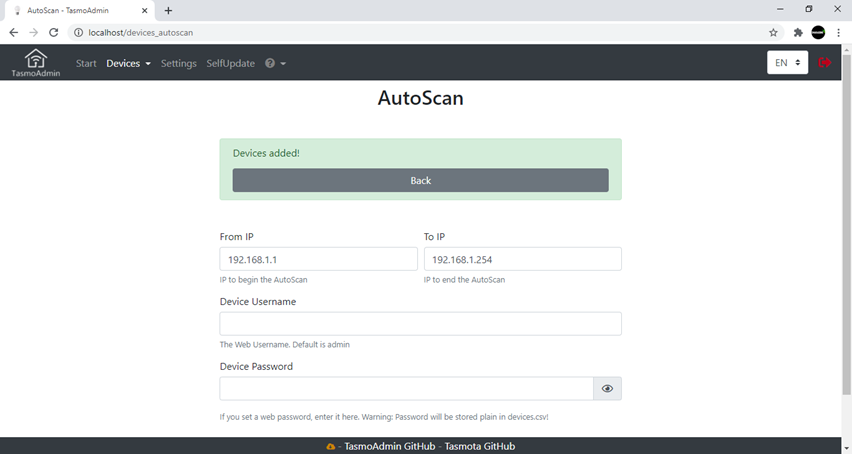Open the SelfUpdate page
Screen dimensions: 852x454
(x=230, y=63)
